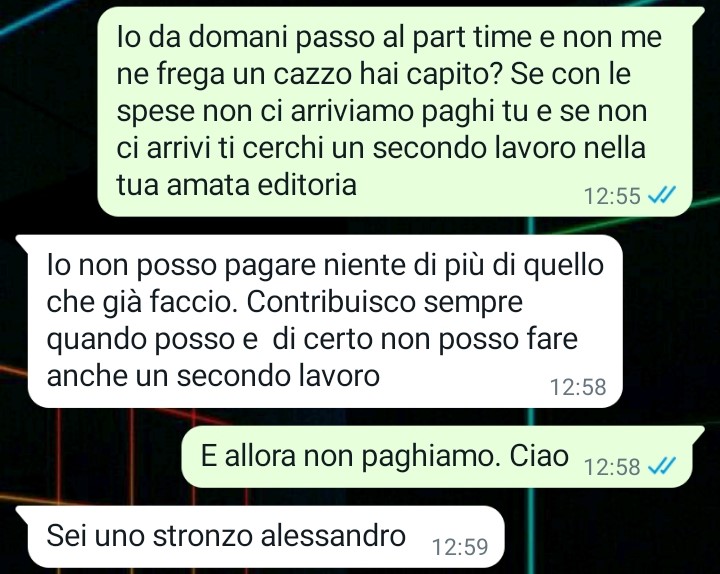This screenshot has width=720, height=574.
Task: Click the double checkmark on the 12:55 message
Action: point(661,195)
